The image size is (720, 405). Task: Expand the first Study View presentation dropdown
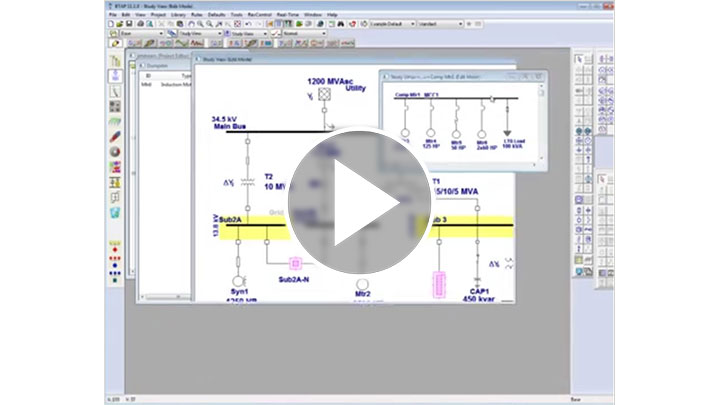(219, 34)
